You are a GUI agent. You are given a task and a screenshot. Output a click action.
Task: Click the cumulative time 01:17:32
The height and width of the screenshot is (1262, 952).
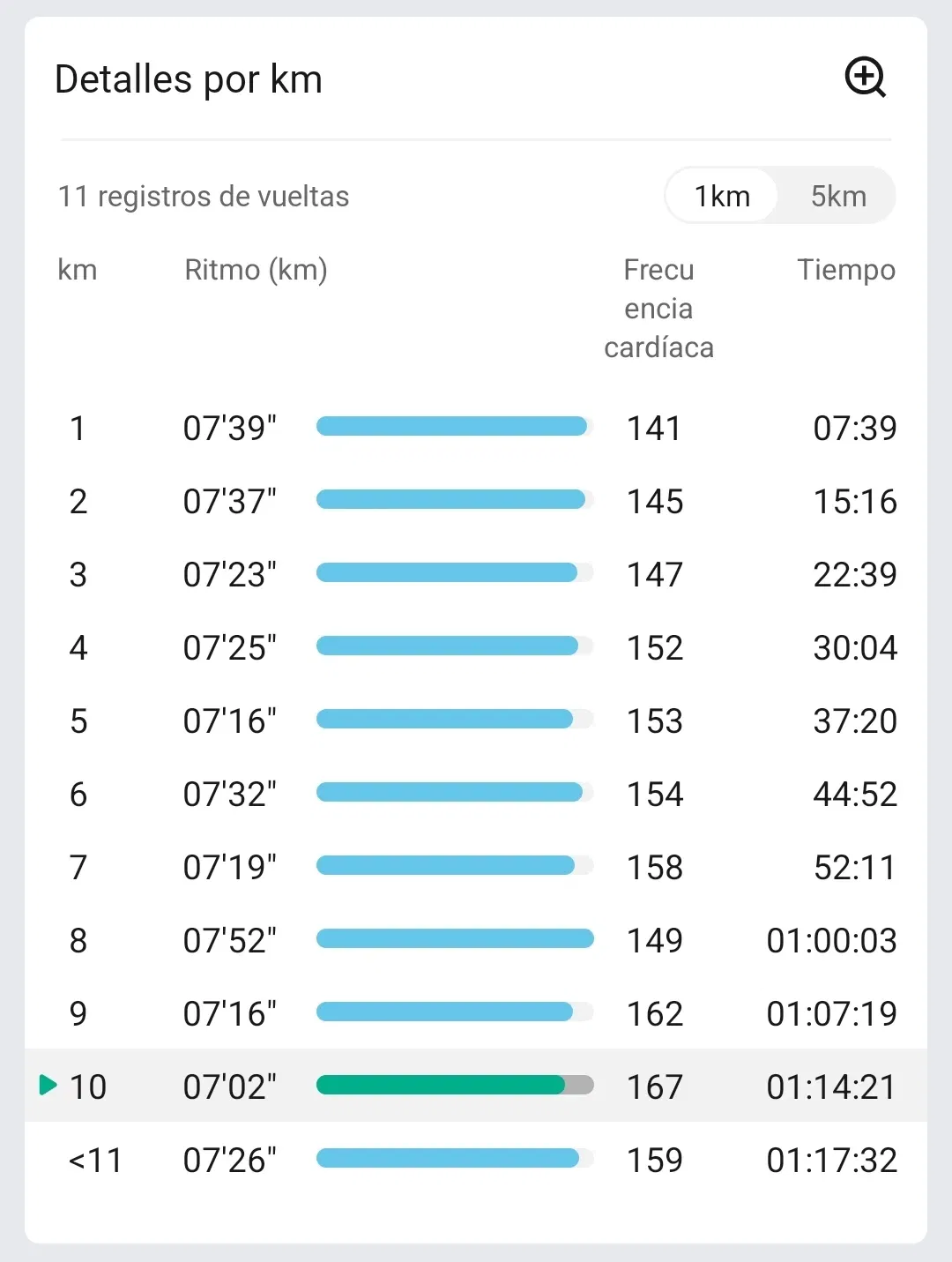click(x=831, y=1160)
